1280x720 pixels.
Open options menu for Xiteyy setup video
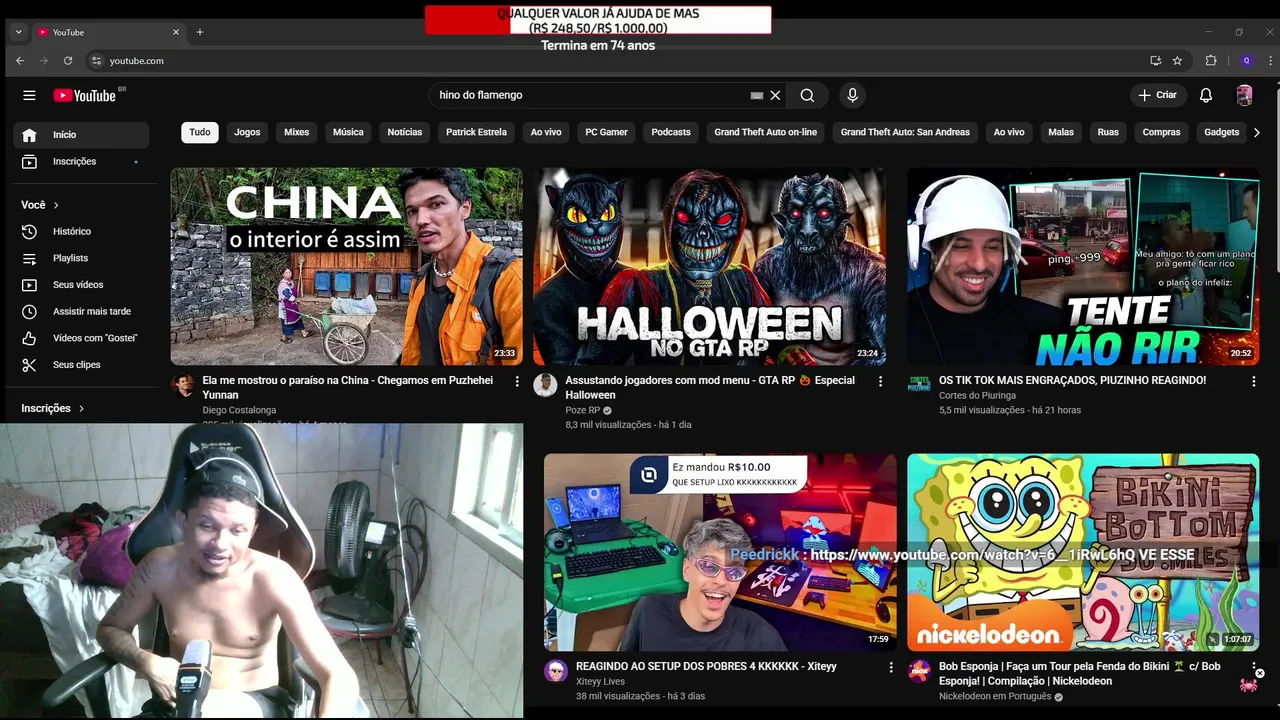tap(891, 667)
